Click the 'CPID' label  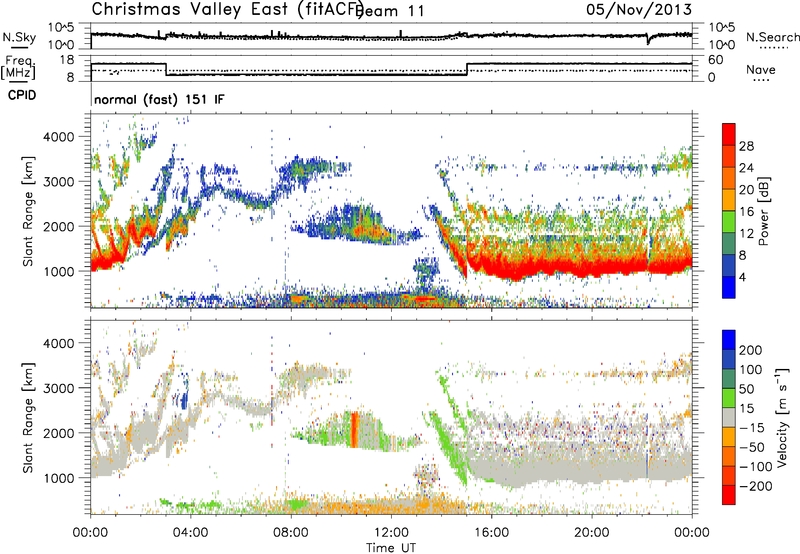tap(22, 95)
